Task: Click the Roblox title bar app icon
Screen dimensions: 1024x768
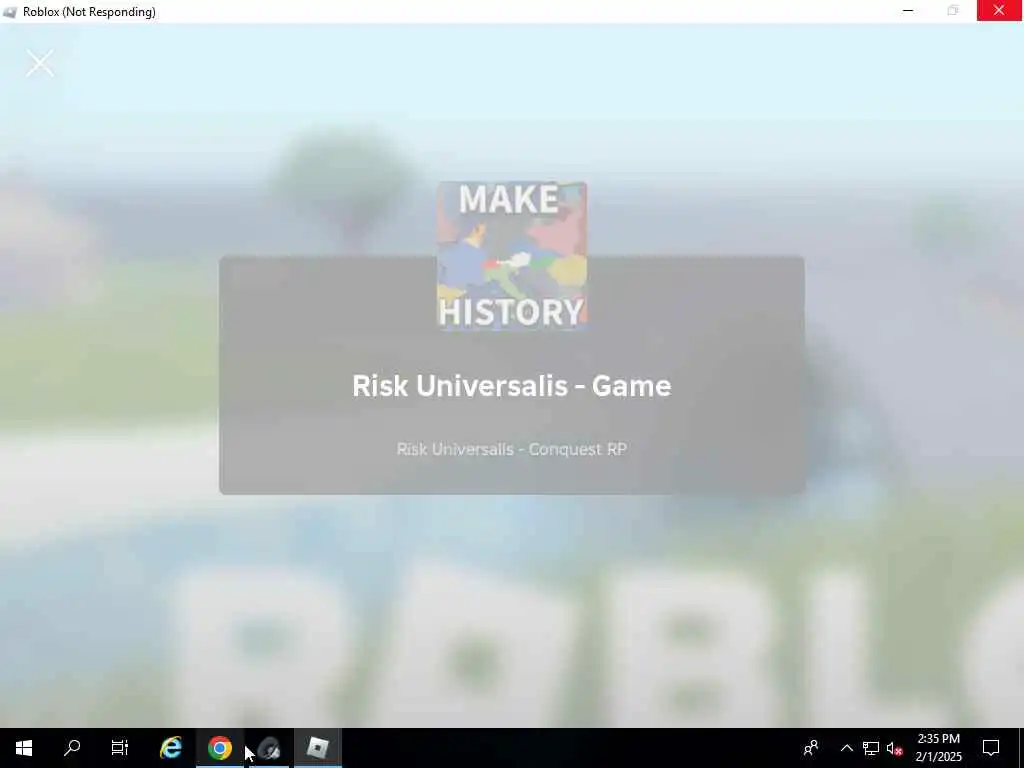Action: (10, 12)
